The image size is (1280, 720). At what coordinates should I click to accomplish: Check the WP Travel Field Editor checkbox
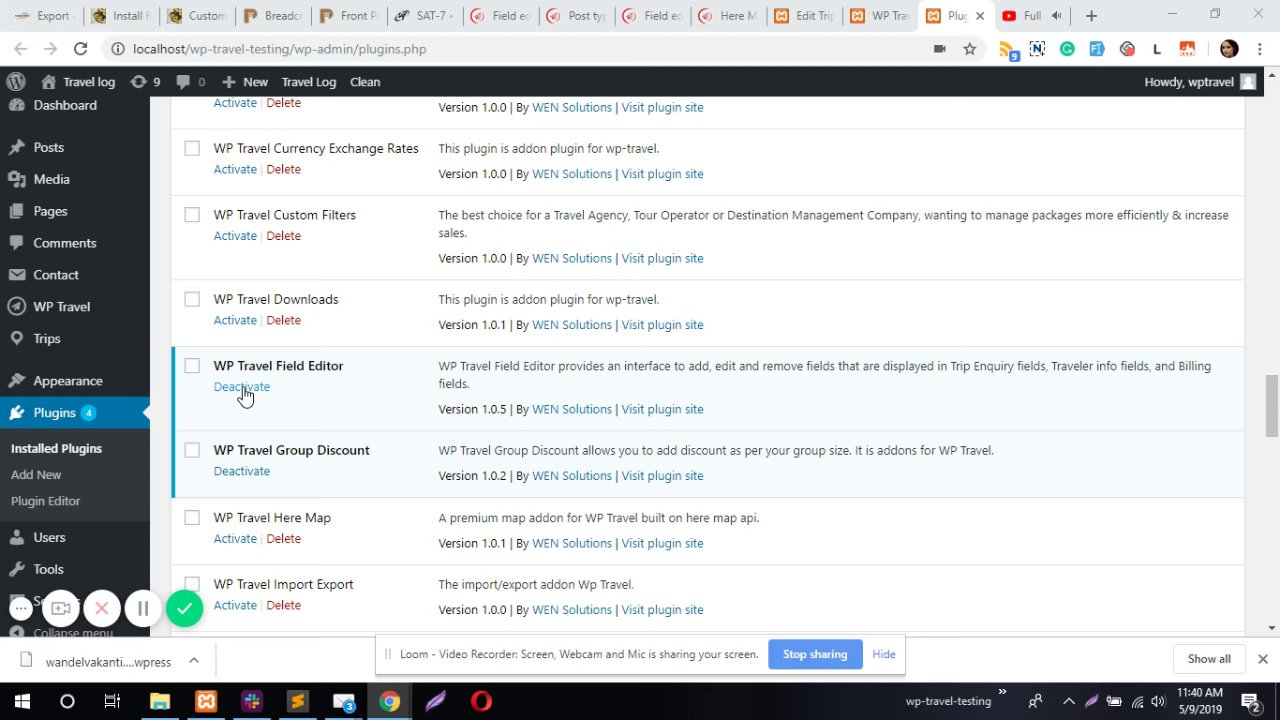click(x=192, y=366)
